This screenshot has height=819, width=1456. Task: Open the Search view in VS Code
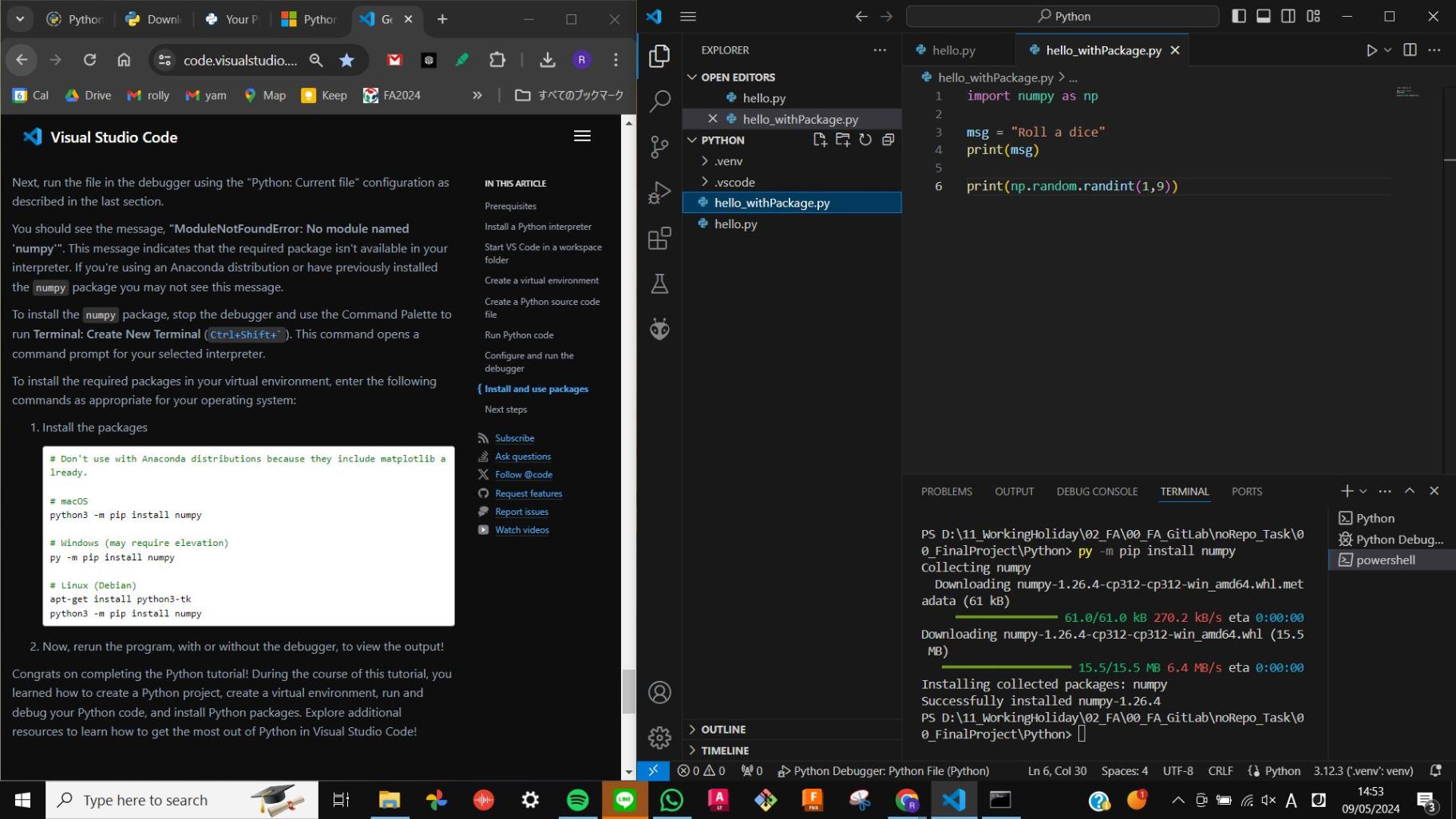(659, 101)
